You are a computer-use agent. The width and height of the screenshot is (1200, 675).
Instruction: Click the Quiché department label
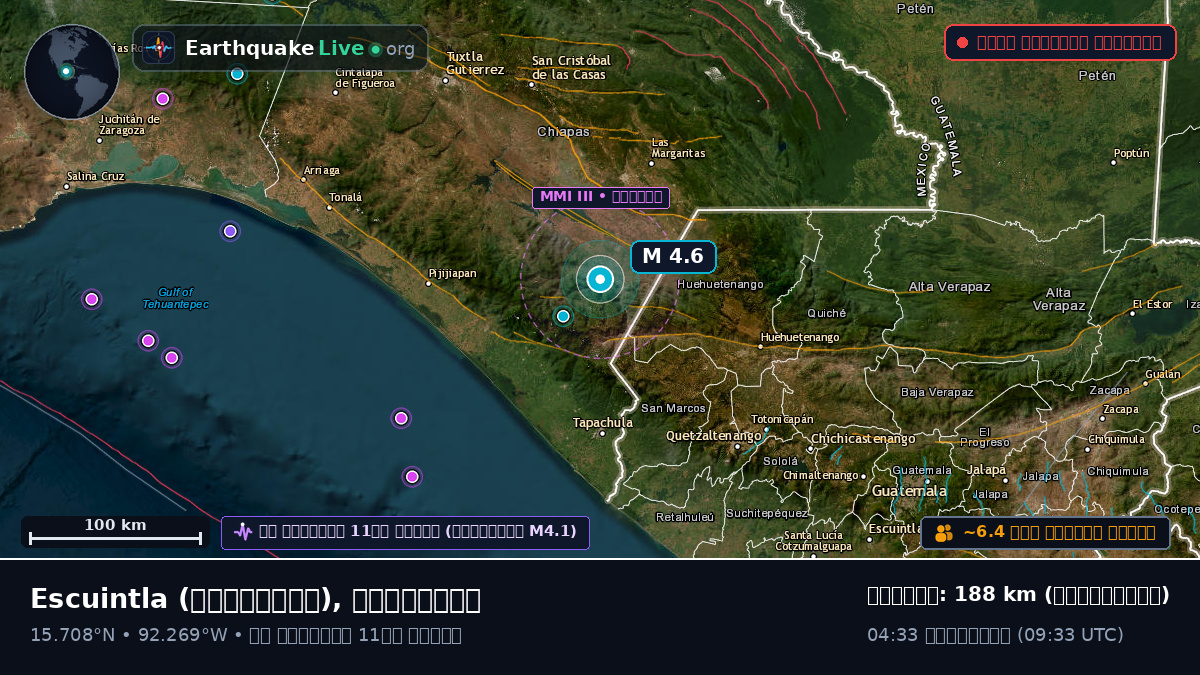pyautogui.click(x=827, y=312)
